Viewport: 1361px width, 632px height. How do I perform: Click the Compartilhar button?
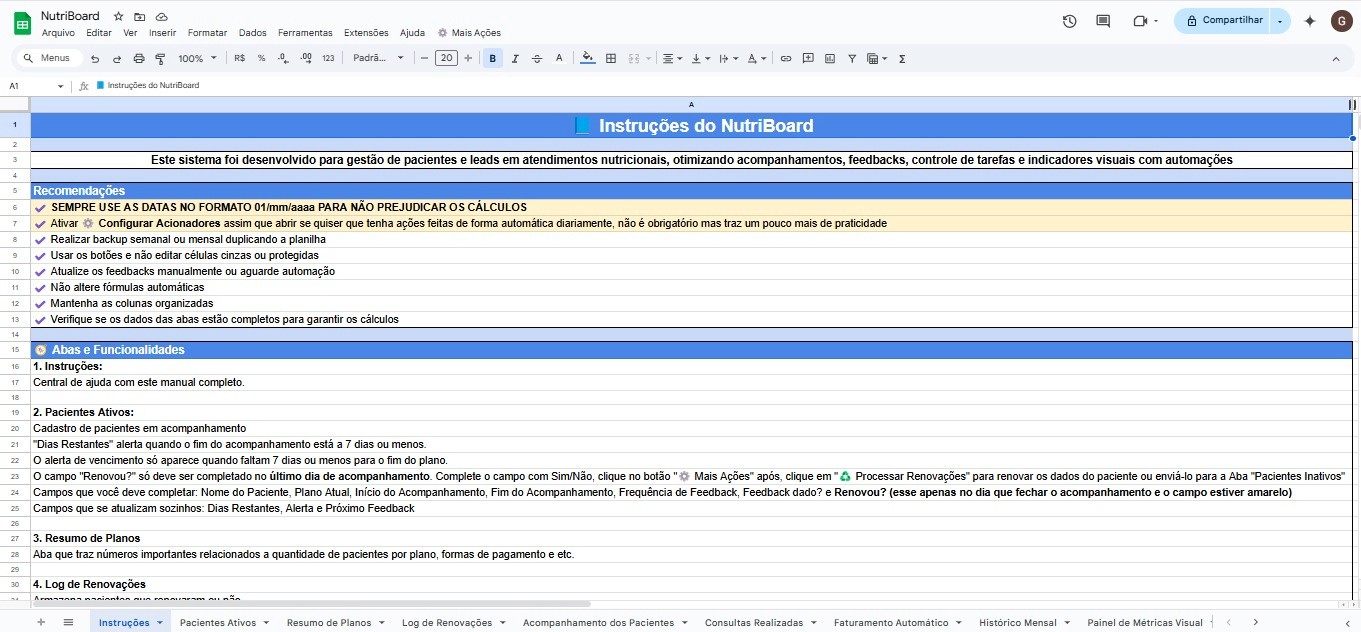(1222, 21)
